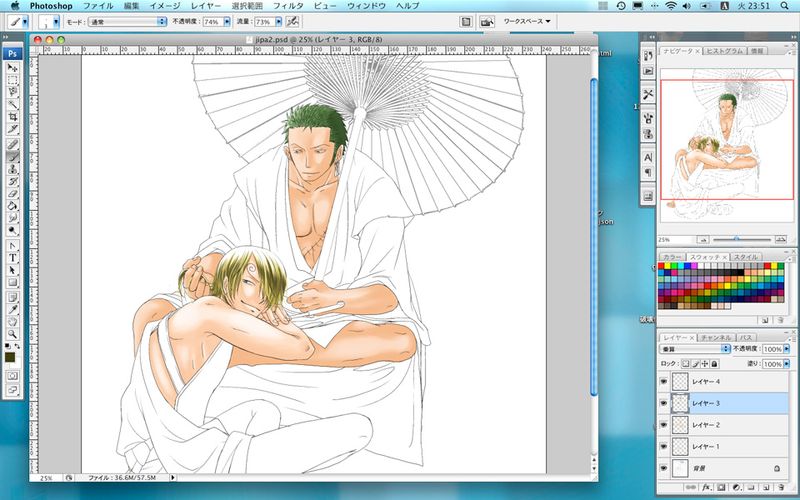This screenshot has height=500, width=800.
Task: Switch to チャンネル tab
Action: [716, 338]
